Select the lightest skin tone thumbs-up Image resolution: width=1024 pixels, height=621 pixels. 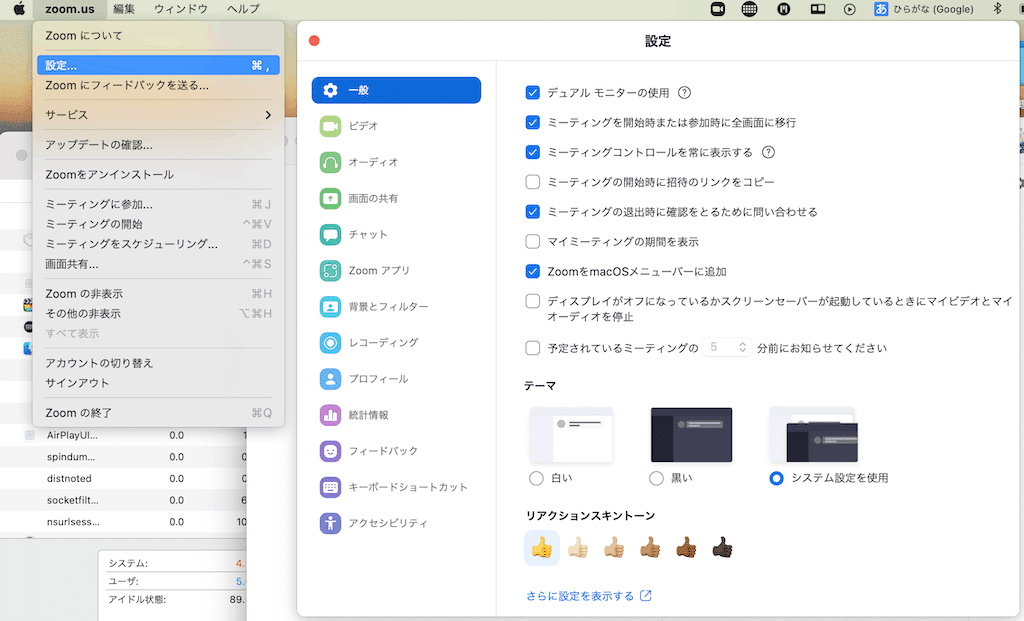tap(578, 547)
